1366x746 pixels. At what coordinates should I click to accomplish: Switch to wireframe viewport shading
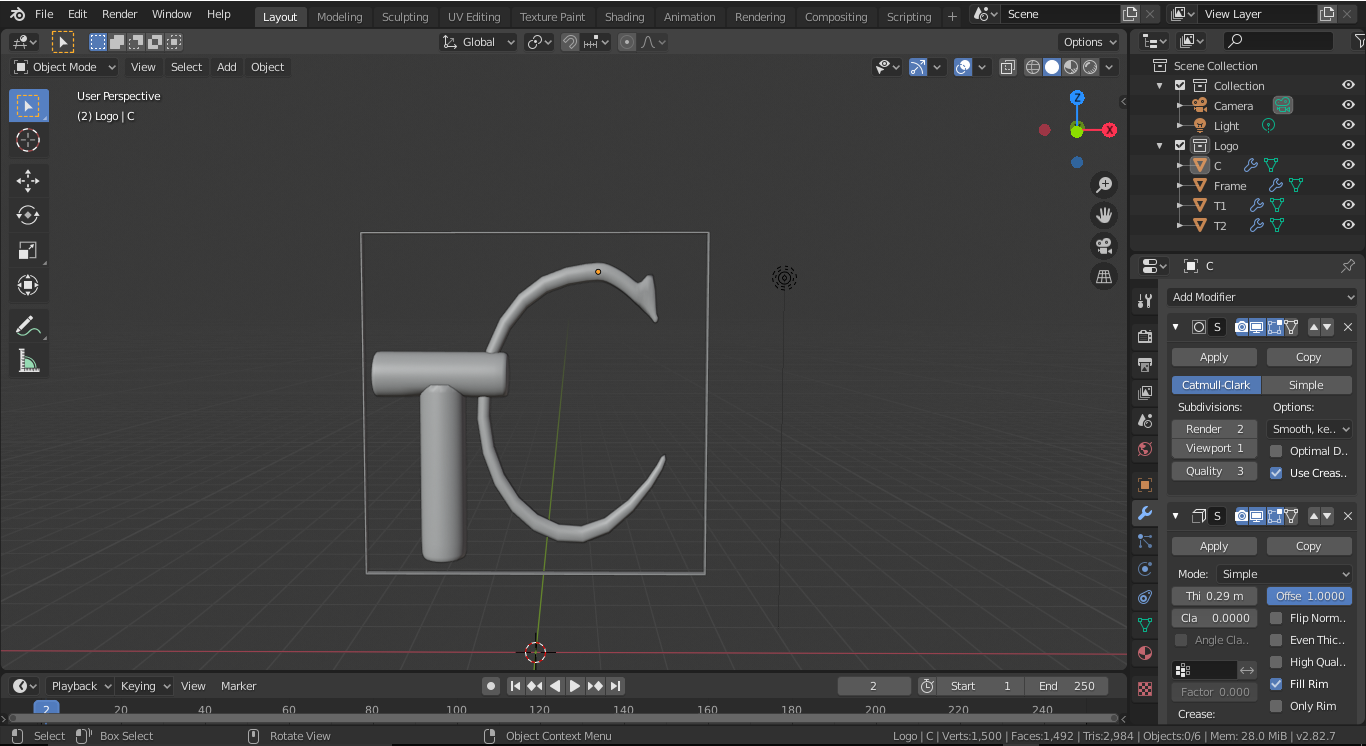1033,67
